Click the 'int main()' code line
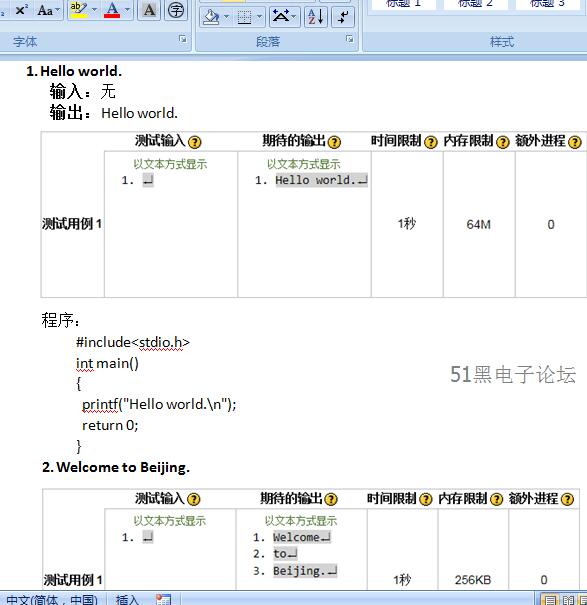This screenshot has width=587, height=605. (x=107, y=363)
